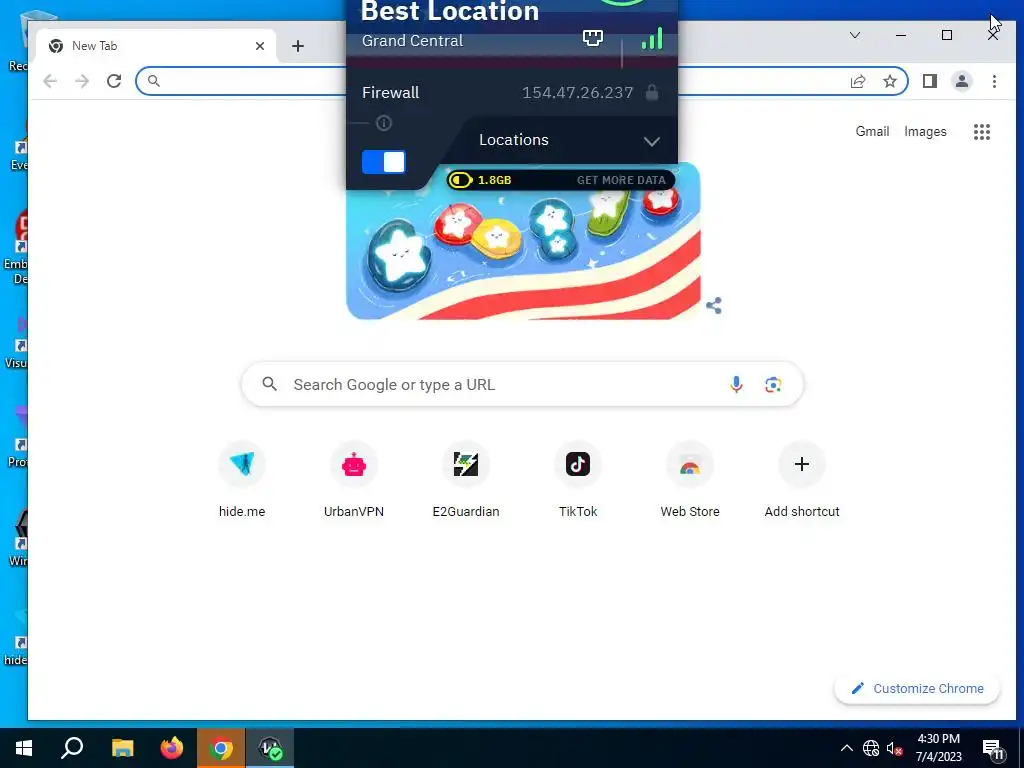Open the Windows Start menu

(24, 748)
